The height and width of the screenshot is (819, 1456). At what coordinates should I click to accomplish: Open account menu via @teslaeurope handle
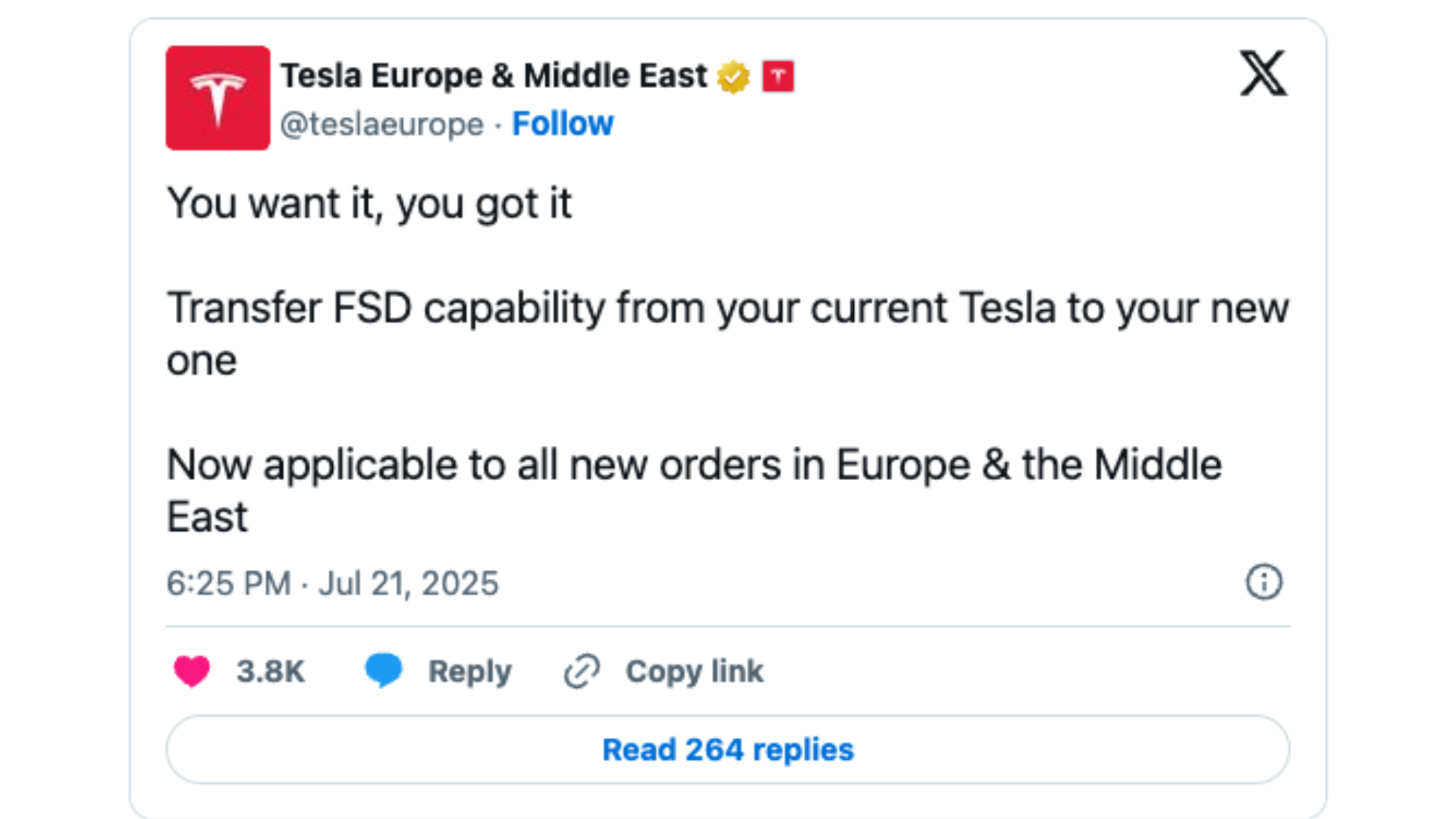(383, 124)
